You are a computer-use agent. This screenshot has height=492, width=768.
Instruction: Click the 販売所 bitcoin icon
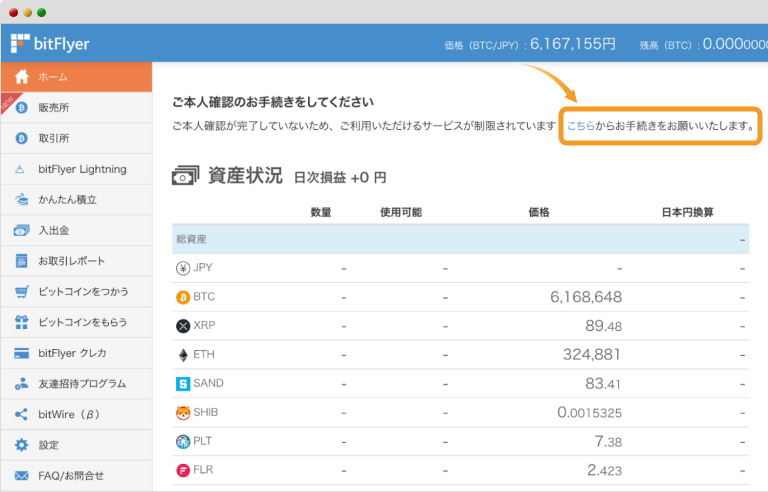point(22,108)
